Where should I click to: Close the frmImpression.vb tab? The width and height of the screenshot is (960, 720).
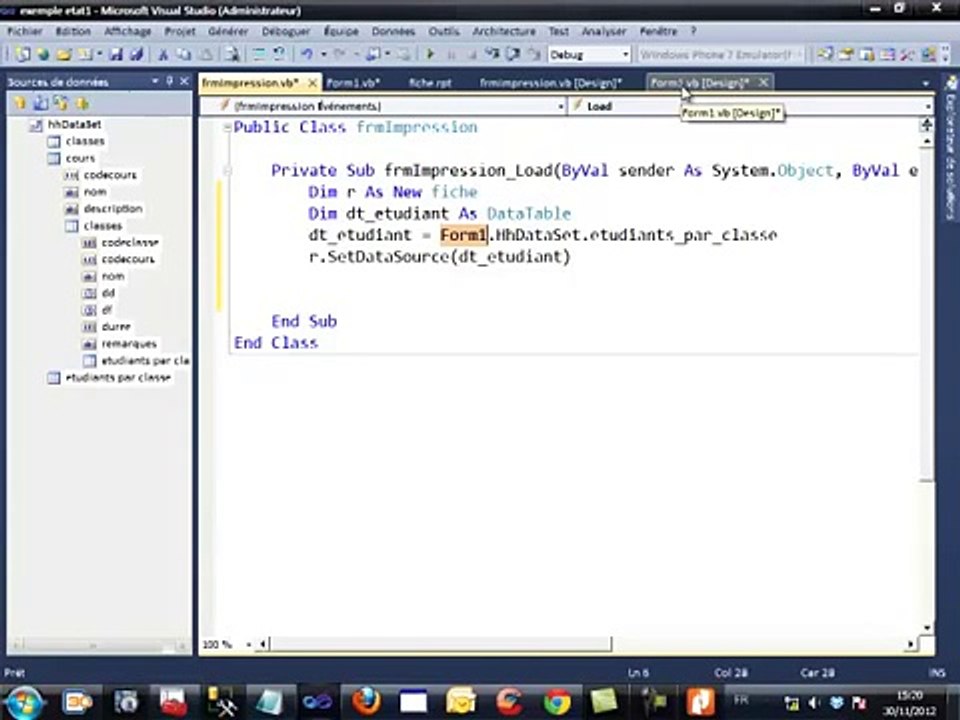pos(312,83)
